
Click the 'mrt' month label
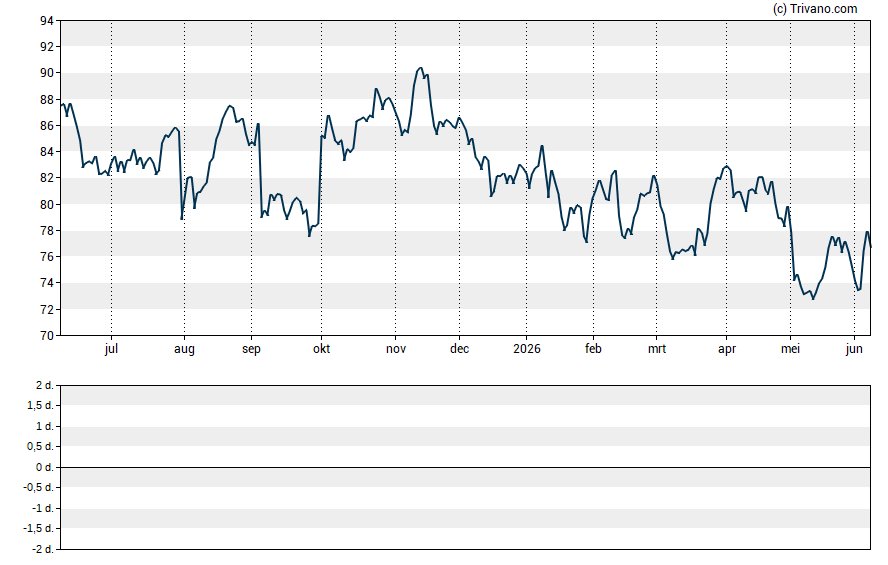point(657,349)
